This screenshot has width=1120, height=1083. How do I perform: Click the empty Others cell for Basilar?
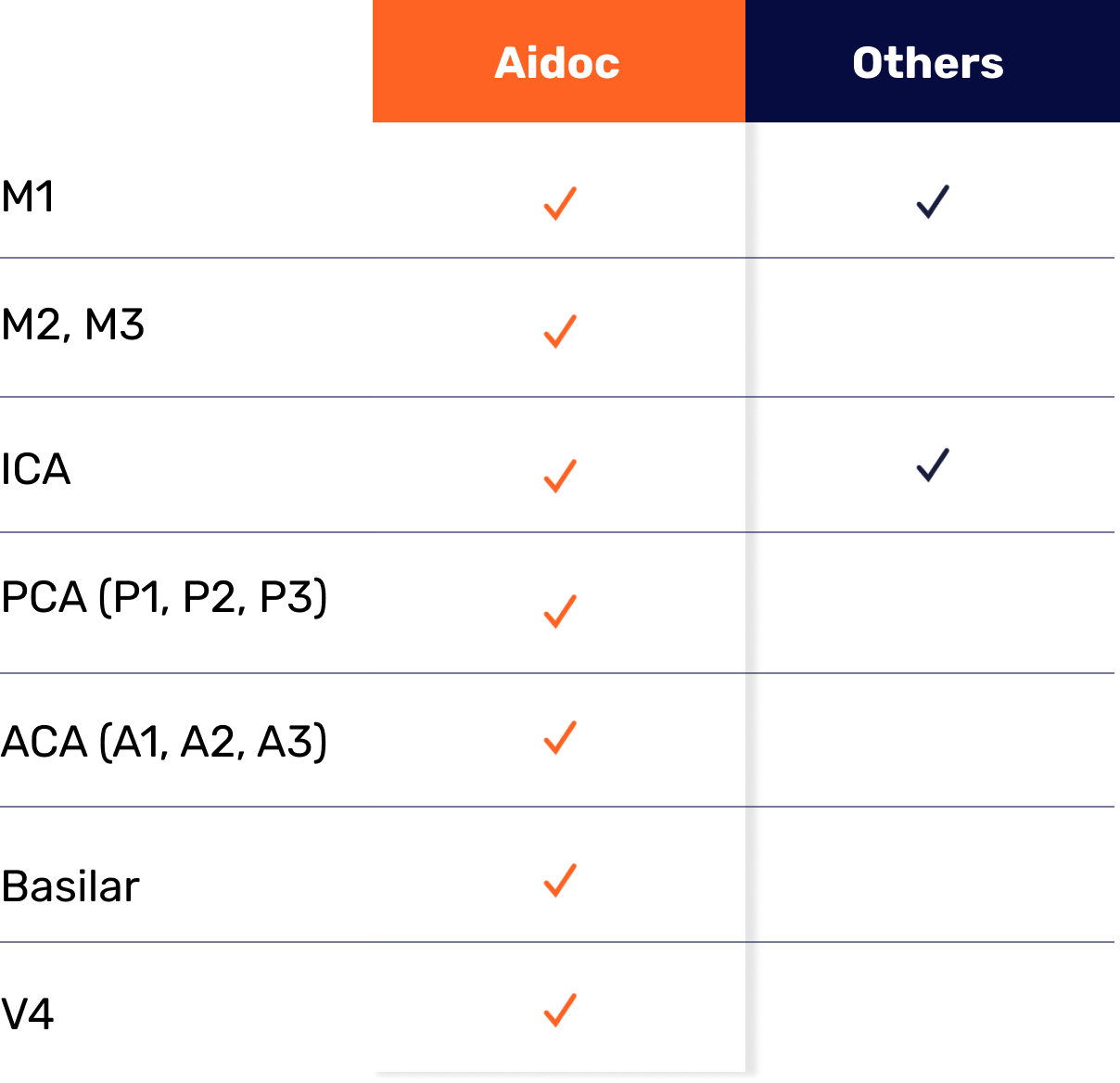point(932,874)
